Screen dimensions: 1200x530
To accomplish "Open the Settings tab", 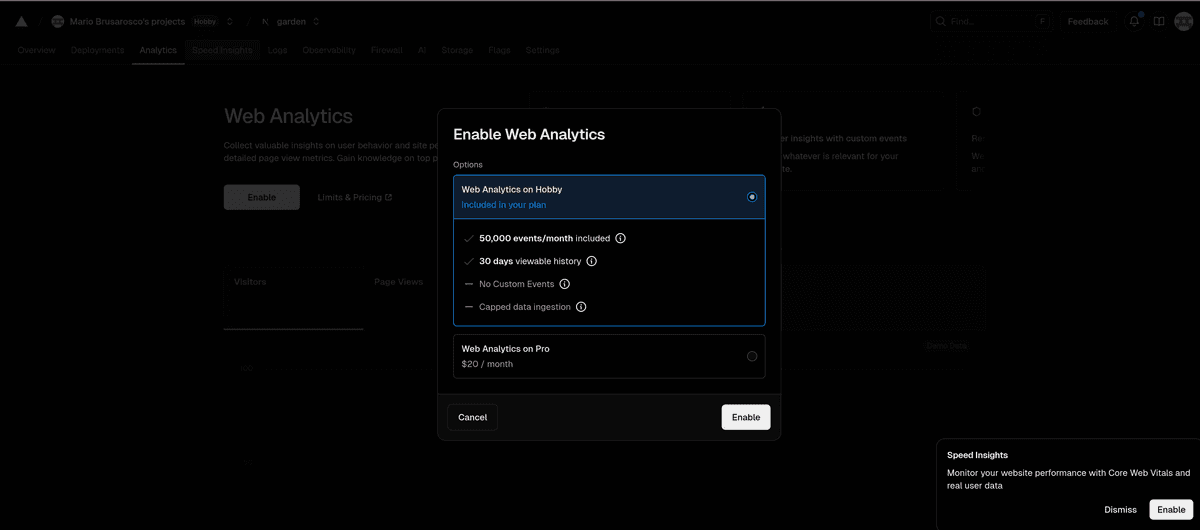I will click(542, 50).
